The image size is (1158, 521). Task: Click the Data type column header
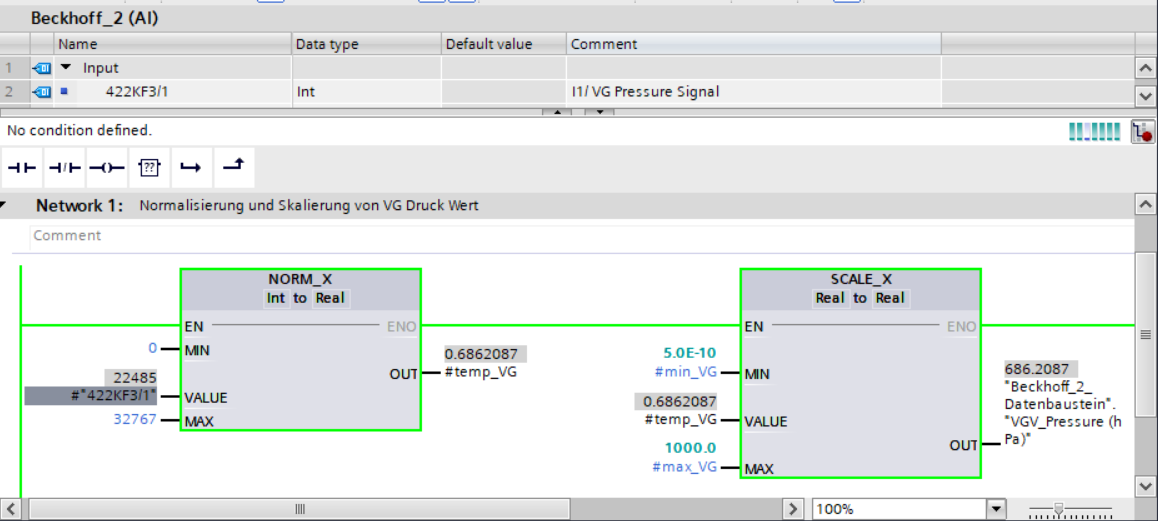point(327,44)
